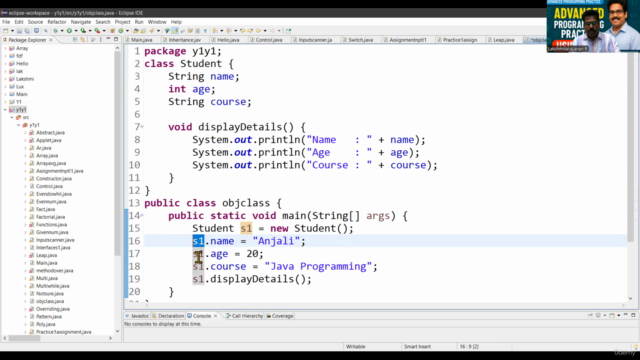Image resolution: width=640 pixels, height=360 pixels.
Task: Click the Previous Annotation toolbar icon
Action: point(229,31)
